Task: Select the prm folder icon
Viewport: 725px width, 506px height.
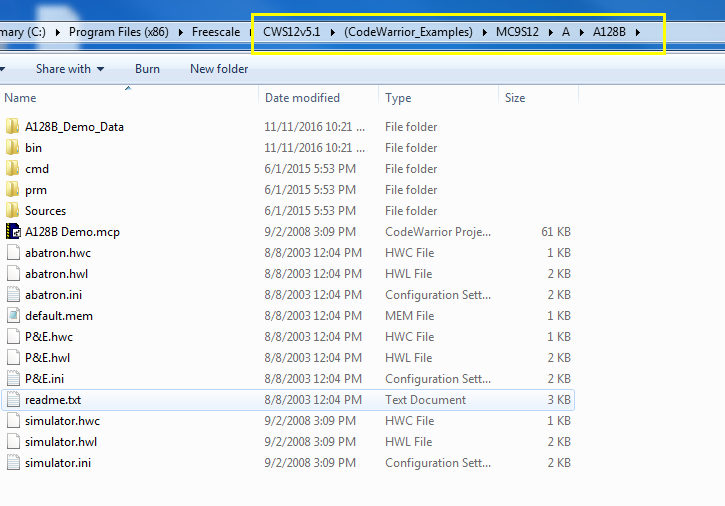Action: [x=13, y=190]
